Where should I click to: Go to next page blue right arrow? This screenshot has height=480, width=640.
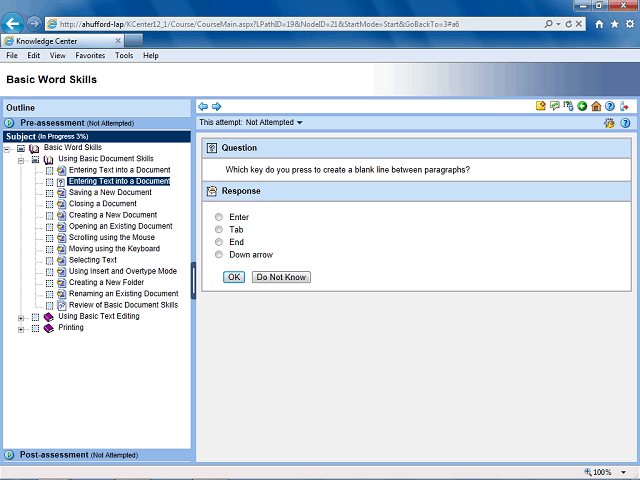216,107
